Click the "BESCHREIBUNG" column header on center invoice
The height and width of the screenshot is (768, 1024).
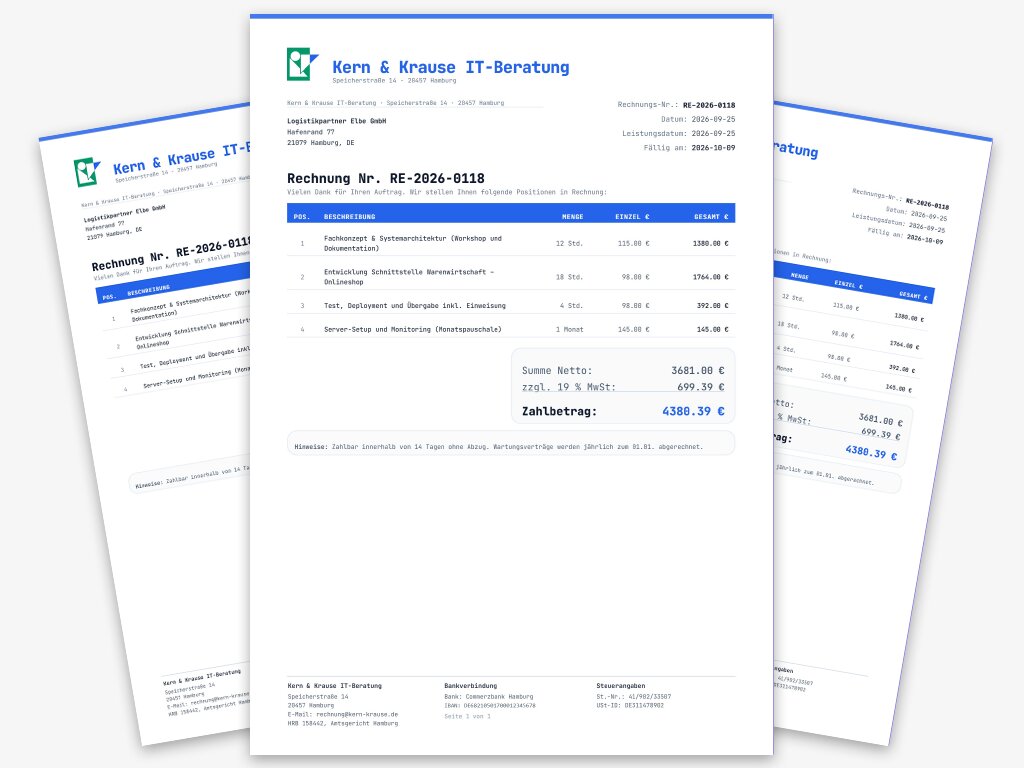pos(349,216)
